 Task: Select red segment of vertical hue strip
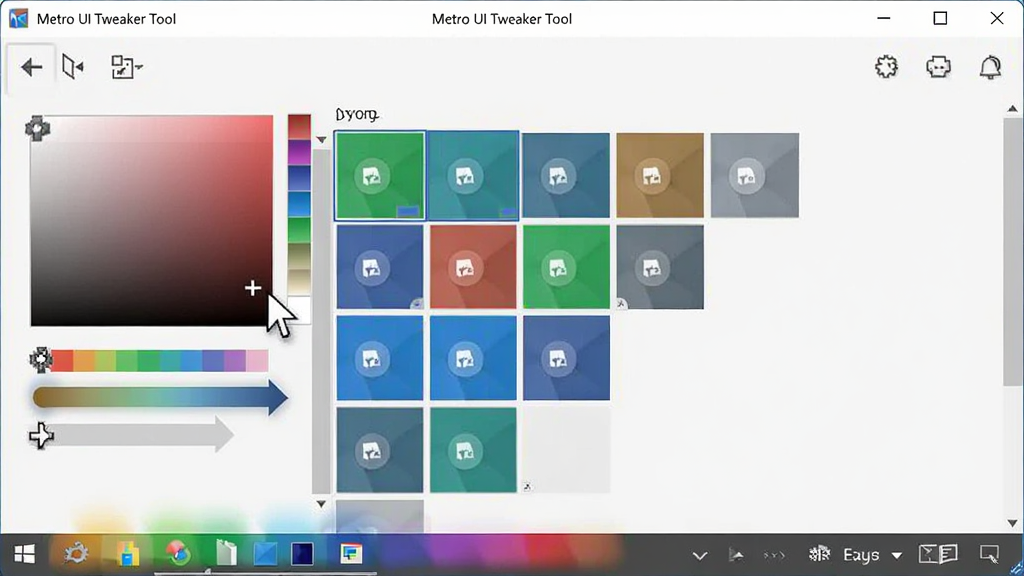click(x=299, y=127)
